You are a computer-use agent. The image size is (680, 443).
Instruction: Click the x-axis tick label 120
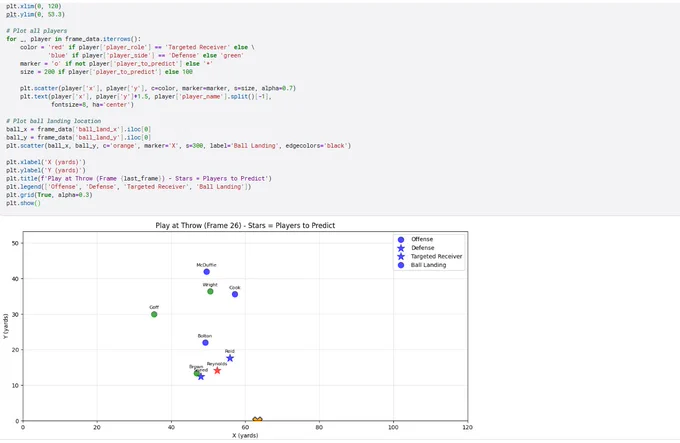[468, 428]
